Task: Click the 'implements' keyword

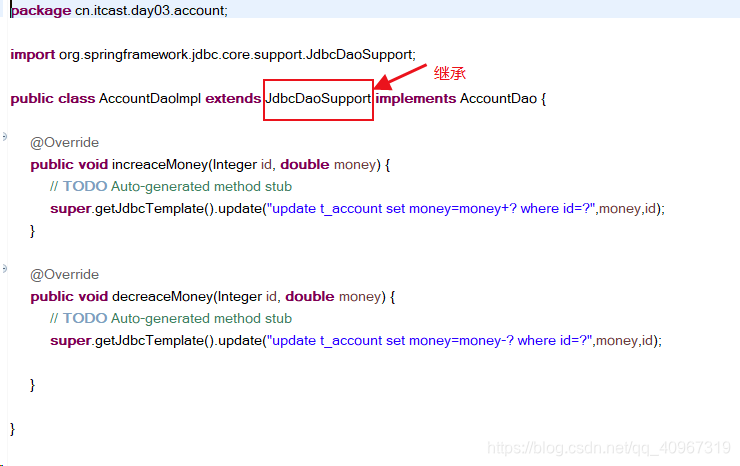Action: tap(415, 98)
